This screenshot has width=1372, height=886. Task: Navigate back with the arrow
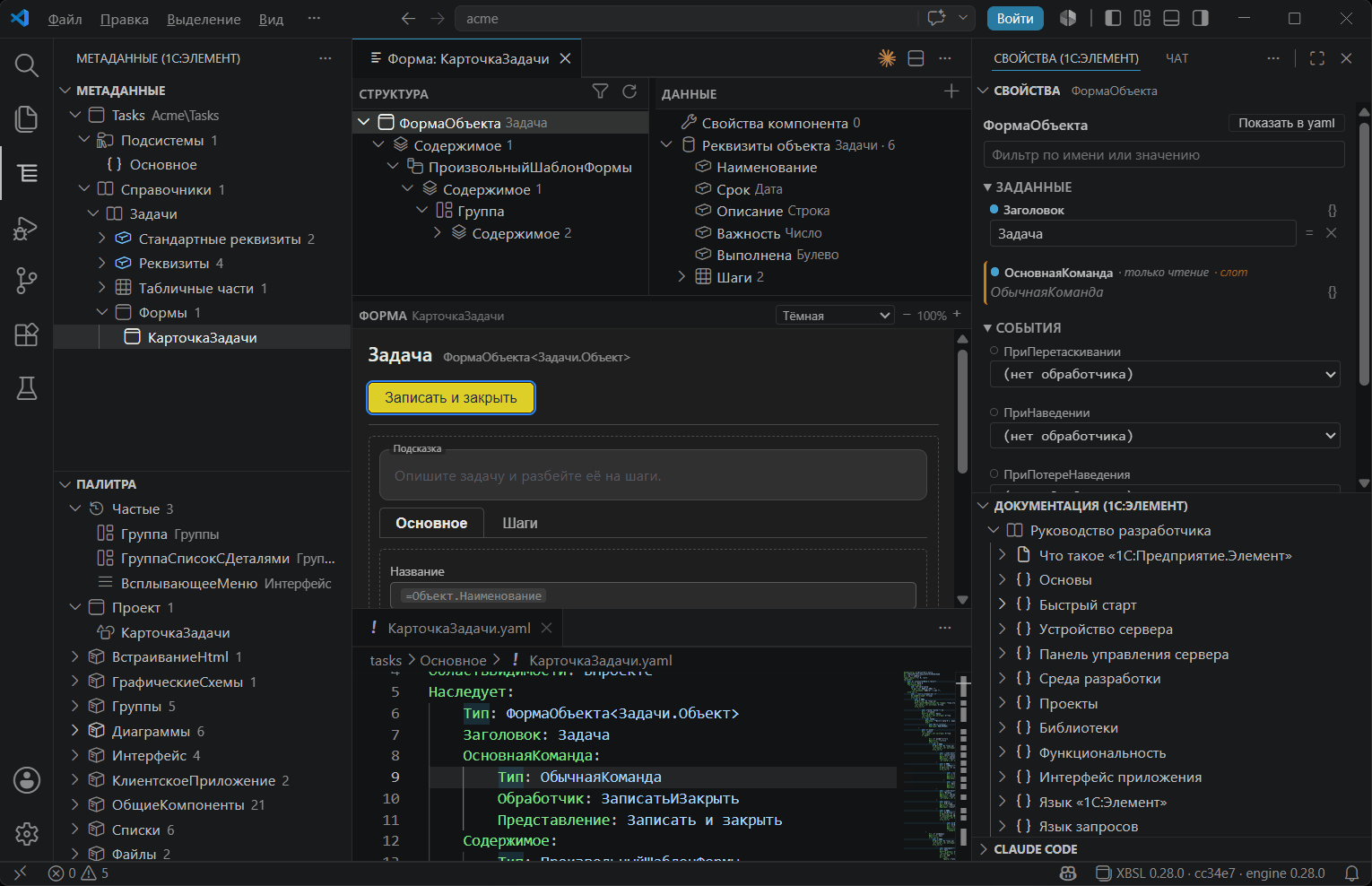(409, 18)
